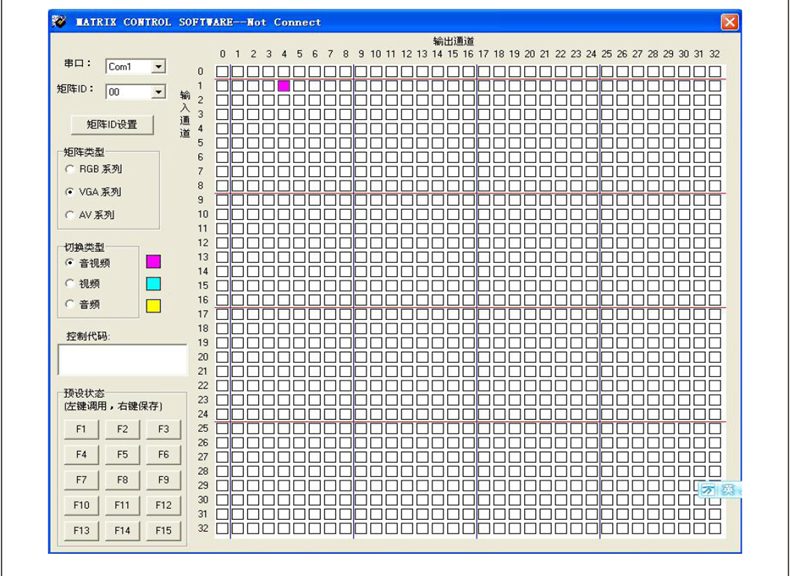Click the magenta cell at input 1, output 4
Viewport: 790px width, 576px height.
[284, 86]
